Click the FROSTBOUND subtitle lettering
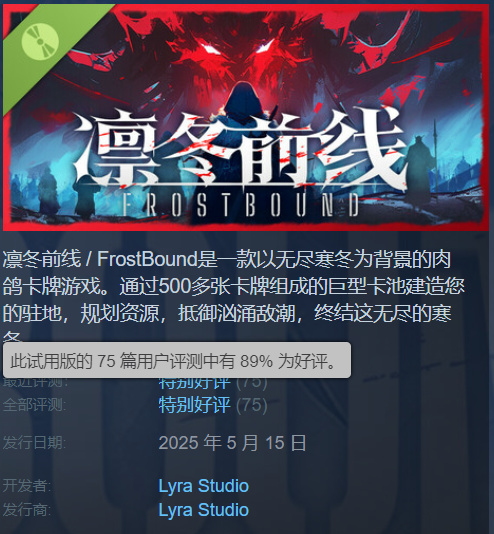 click(x=240, y=205)
